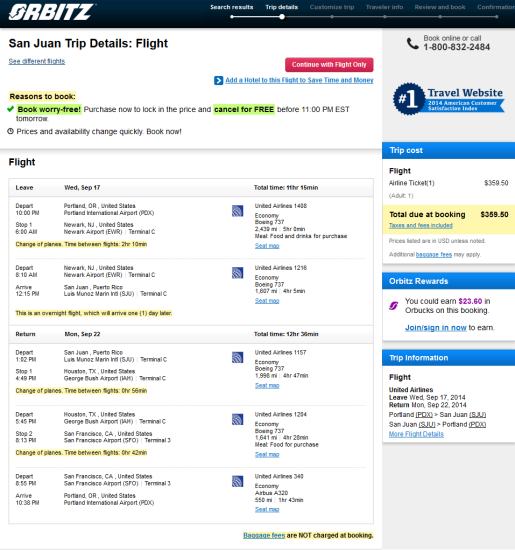Click 'Airbus A320' aircraft text
Image resolution: width=515 pixels, height=550 pixels.
point(271,493)
